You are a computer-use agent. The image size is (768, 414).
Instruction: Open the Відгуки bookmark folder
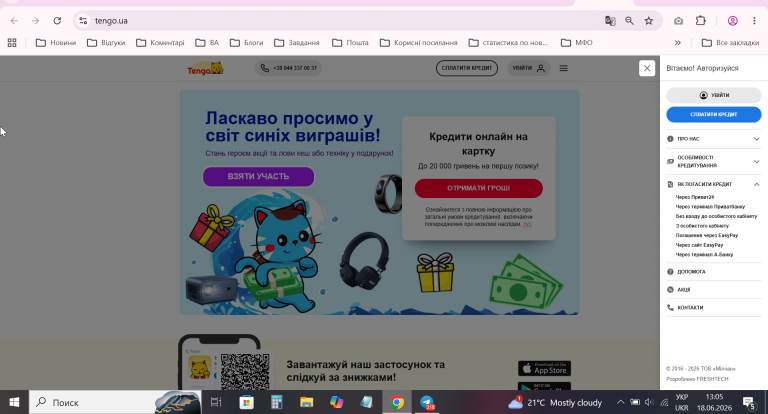coord(106,43)
